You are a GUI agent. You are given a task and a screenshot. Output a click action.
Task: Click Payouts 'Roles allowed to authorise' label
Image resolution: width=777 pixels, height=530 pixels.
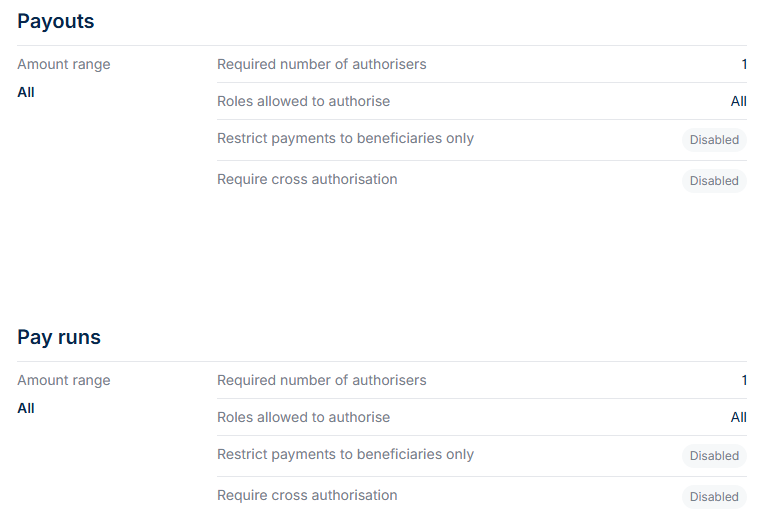[303, 102]
